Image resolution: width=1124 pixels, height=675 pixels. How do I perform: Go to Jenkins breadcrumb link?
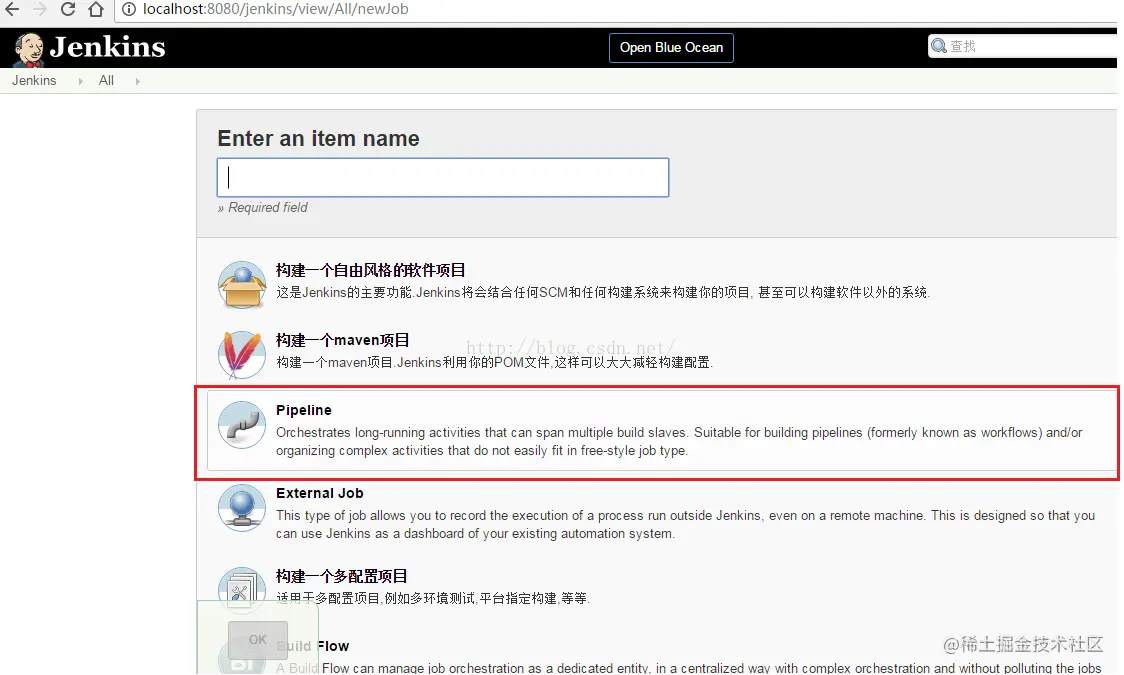click(34, 80)
